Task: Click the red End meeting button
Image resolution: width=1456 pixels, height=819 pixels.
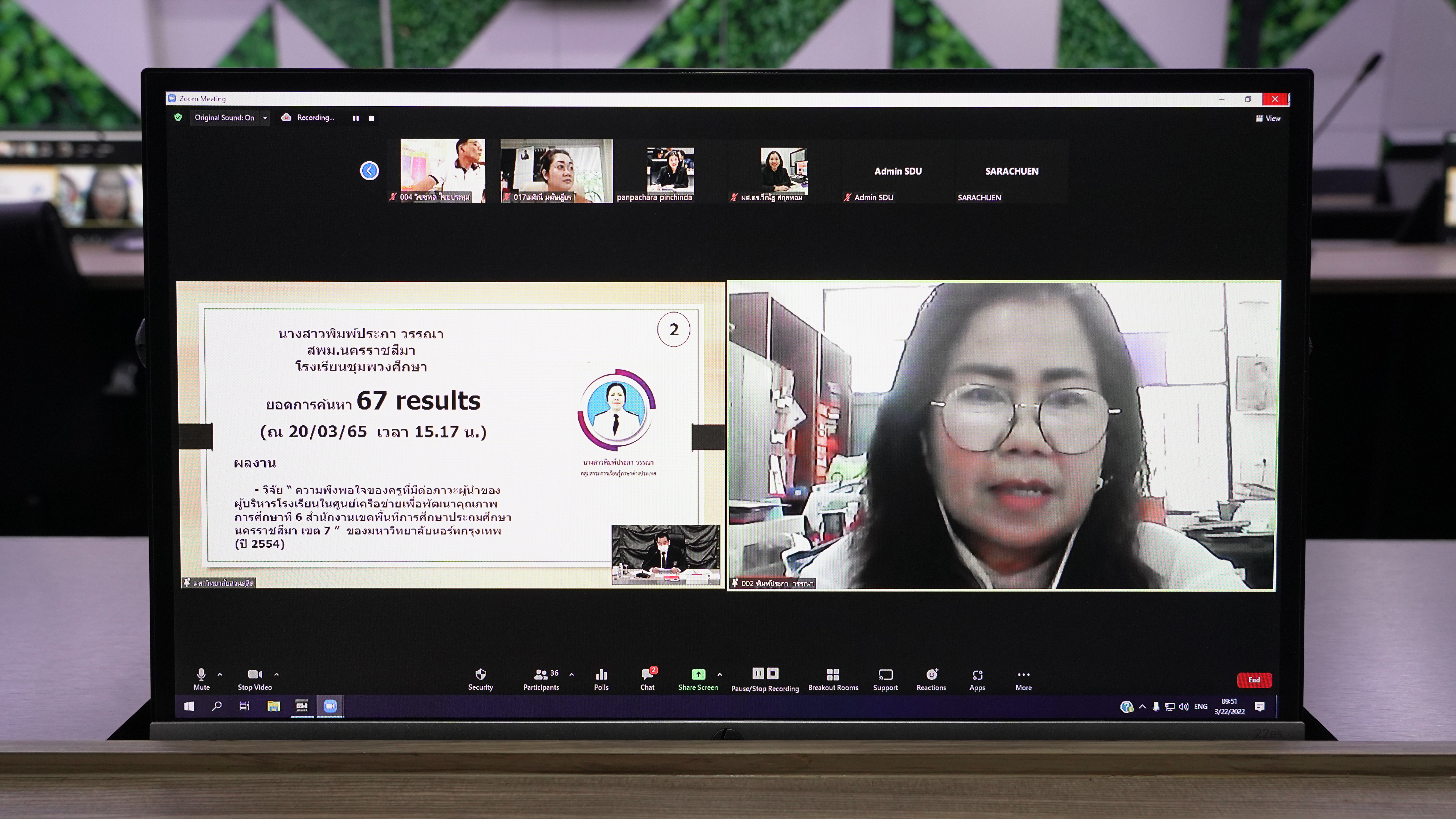Action: click(1254, 680)
